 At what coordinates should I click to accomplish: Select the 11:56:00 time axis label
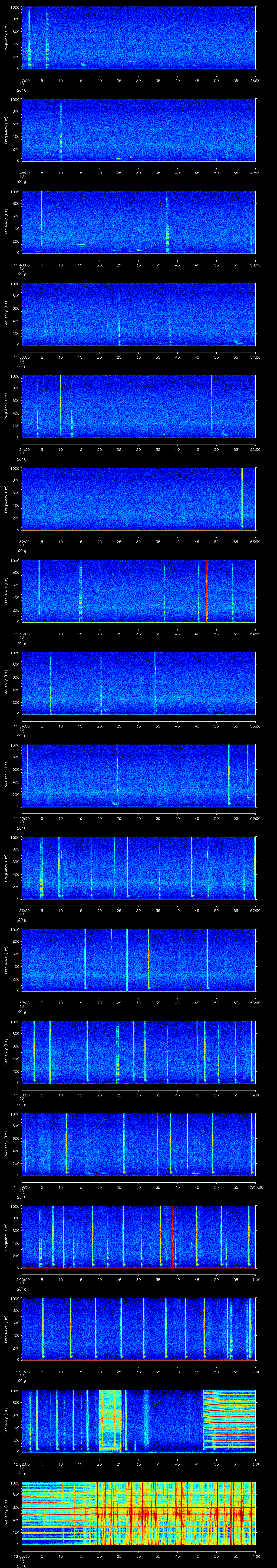point(21,910)
